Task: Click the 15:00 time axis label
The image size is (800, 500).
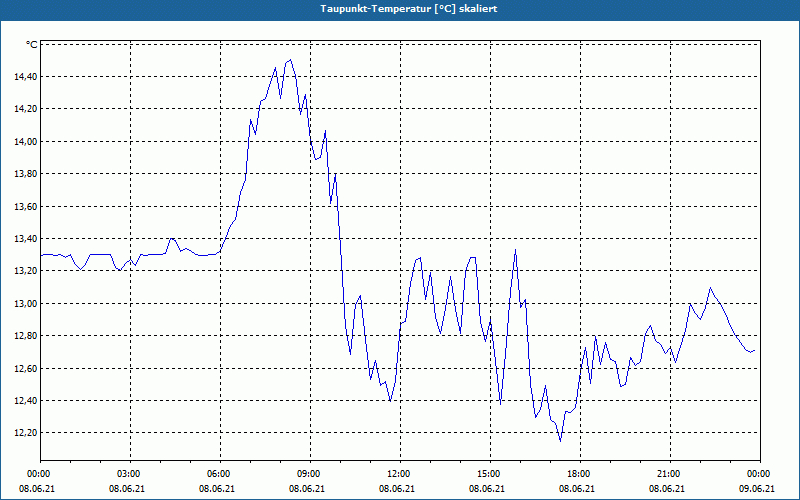Action: pos(490,474)
